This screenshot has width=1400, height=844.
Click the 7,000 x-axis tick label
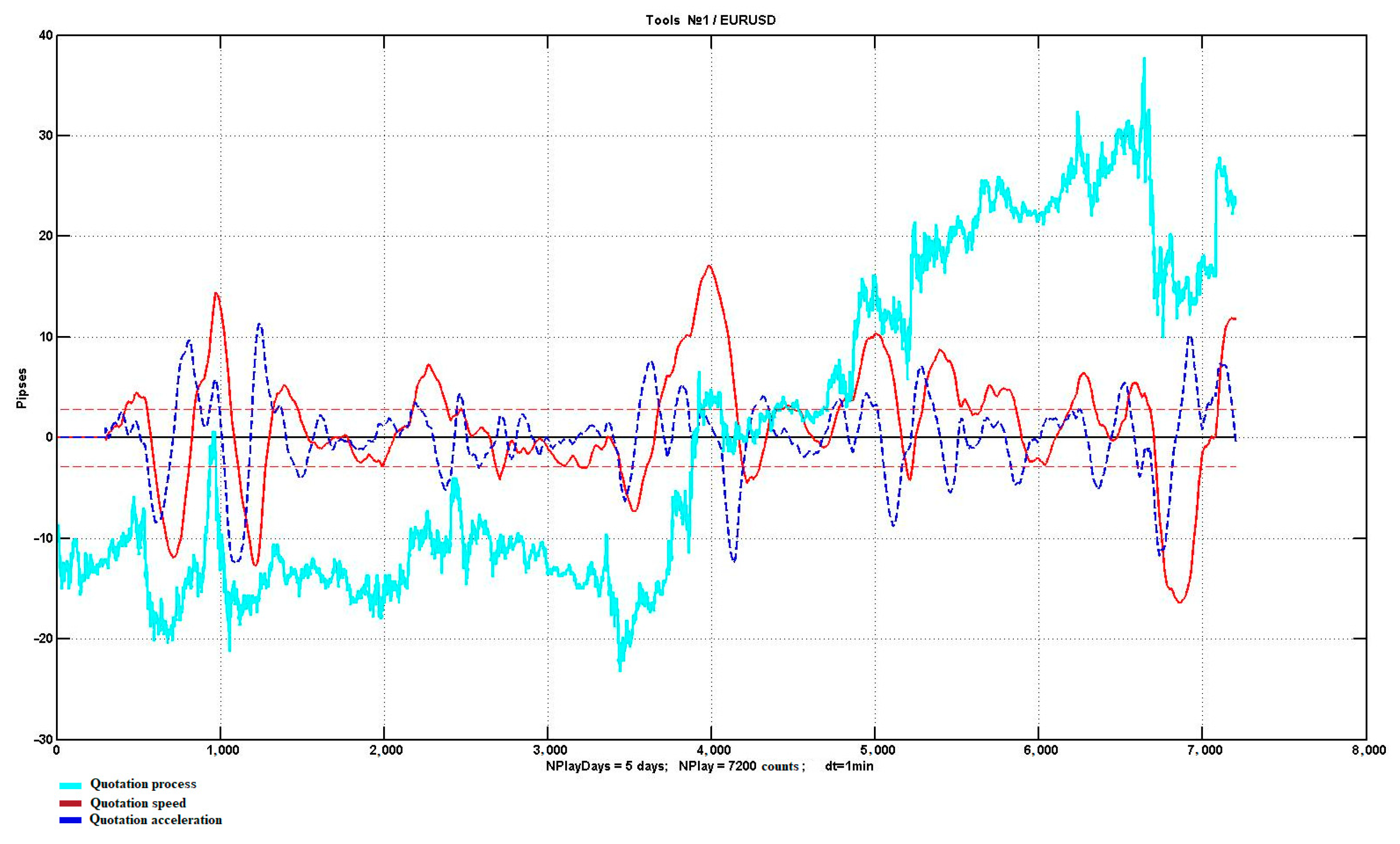click(1205, 750)
